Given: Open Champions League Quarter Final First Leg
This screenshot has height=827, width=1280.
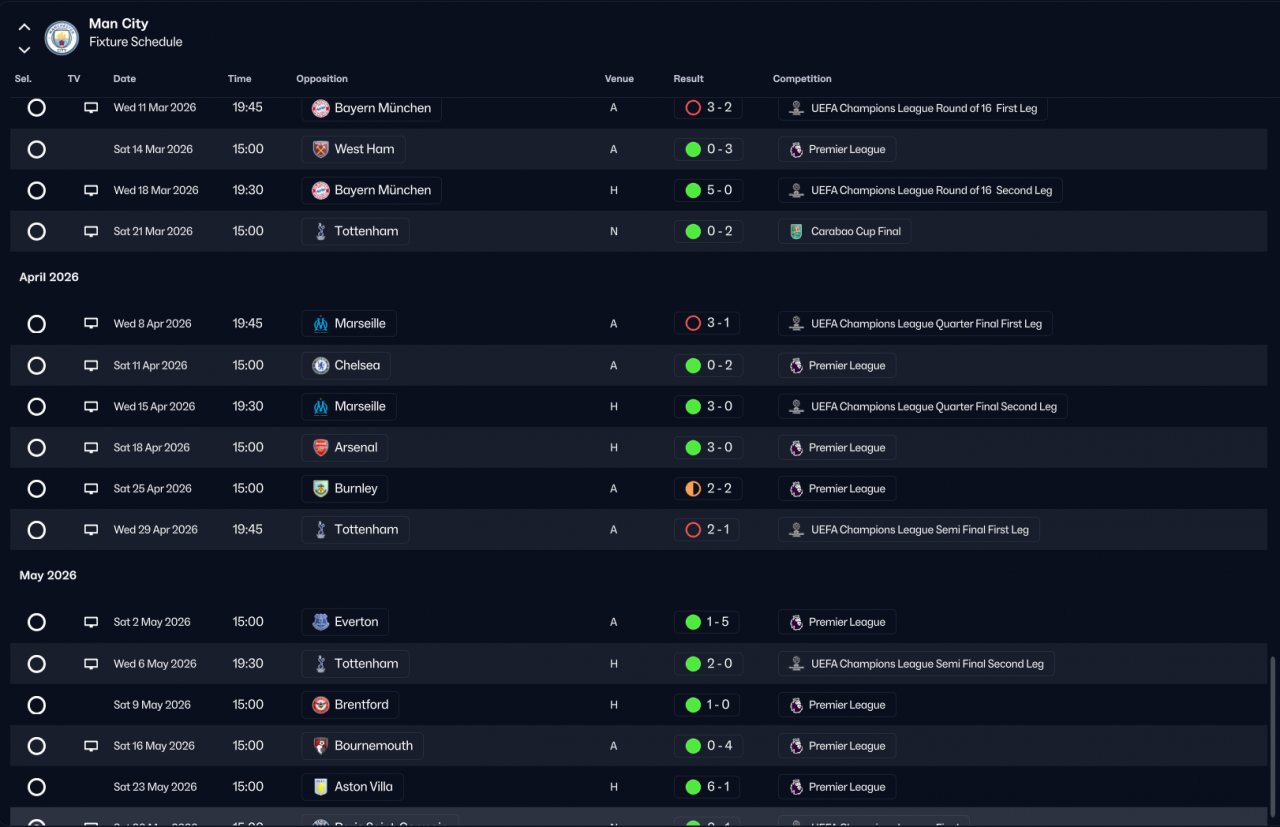Looking at the screenshot, I should (915, 324).
